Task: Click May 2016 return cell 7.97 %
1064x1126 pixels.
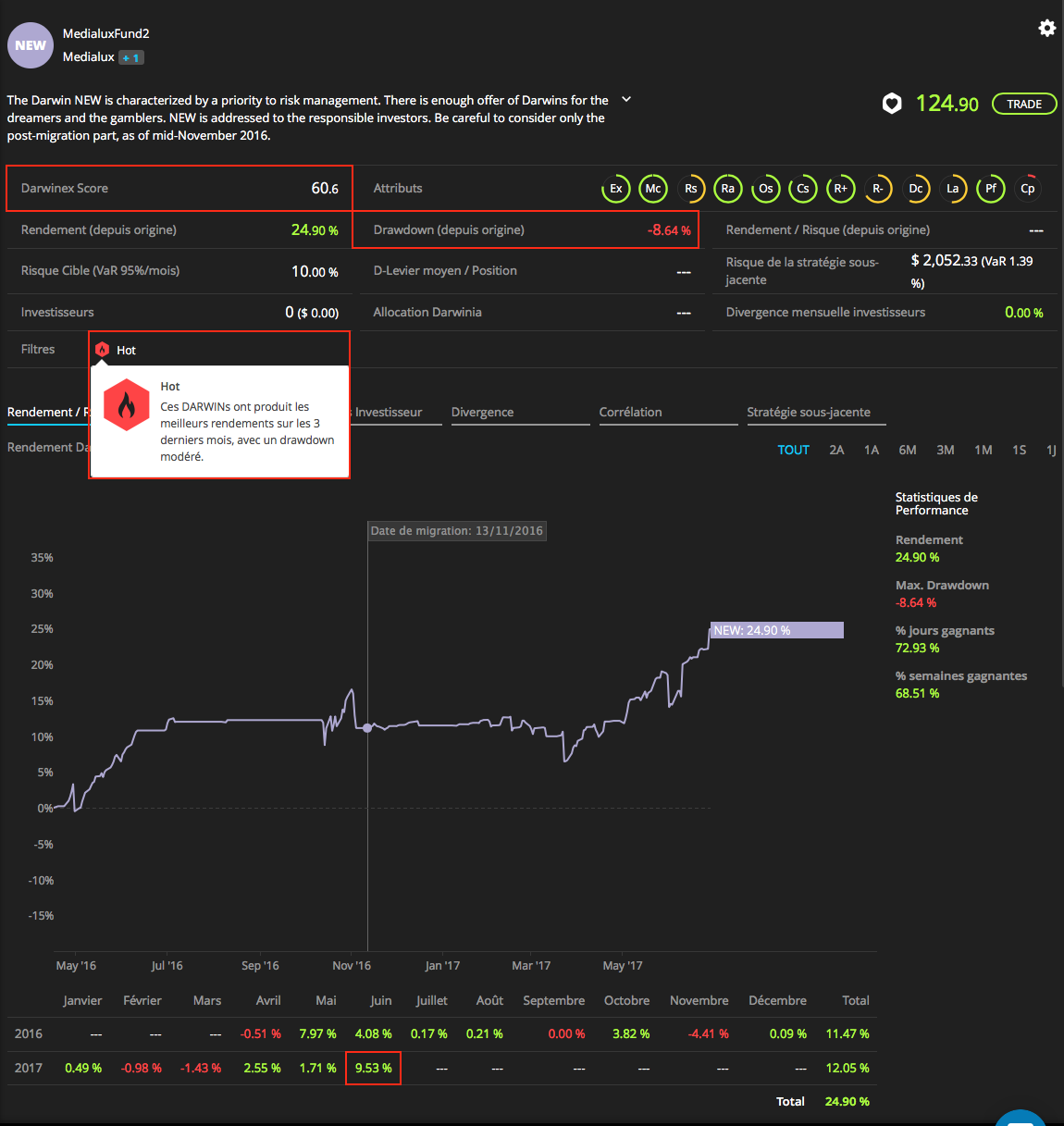Action: [x=317, y=1033]
